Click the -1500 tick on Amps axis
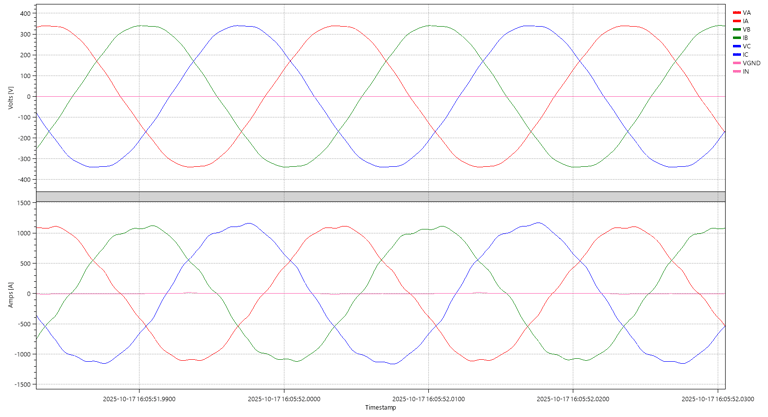The image size is (768, 417). pyautogui.click(x=24, y=385)
